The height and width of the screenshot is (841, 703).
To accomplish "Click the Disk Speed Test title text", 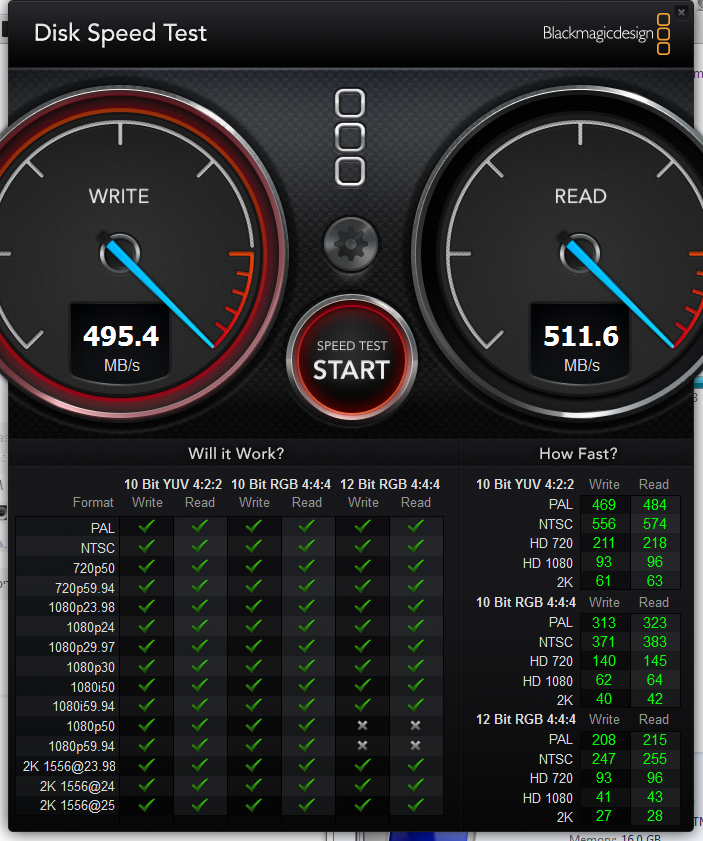I will click(120, 33).
